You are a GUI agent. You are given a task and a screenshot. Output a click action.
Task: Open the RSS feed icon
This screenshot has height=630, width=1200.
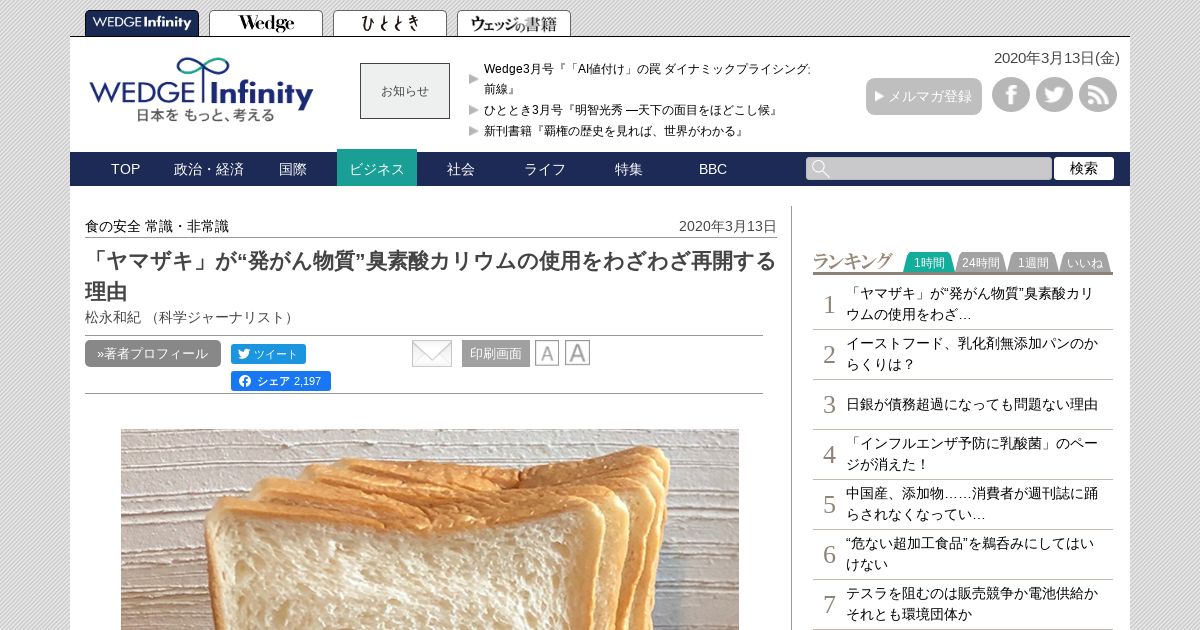(1098, 95)
